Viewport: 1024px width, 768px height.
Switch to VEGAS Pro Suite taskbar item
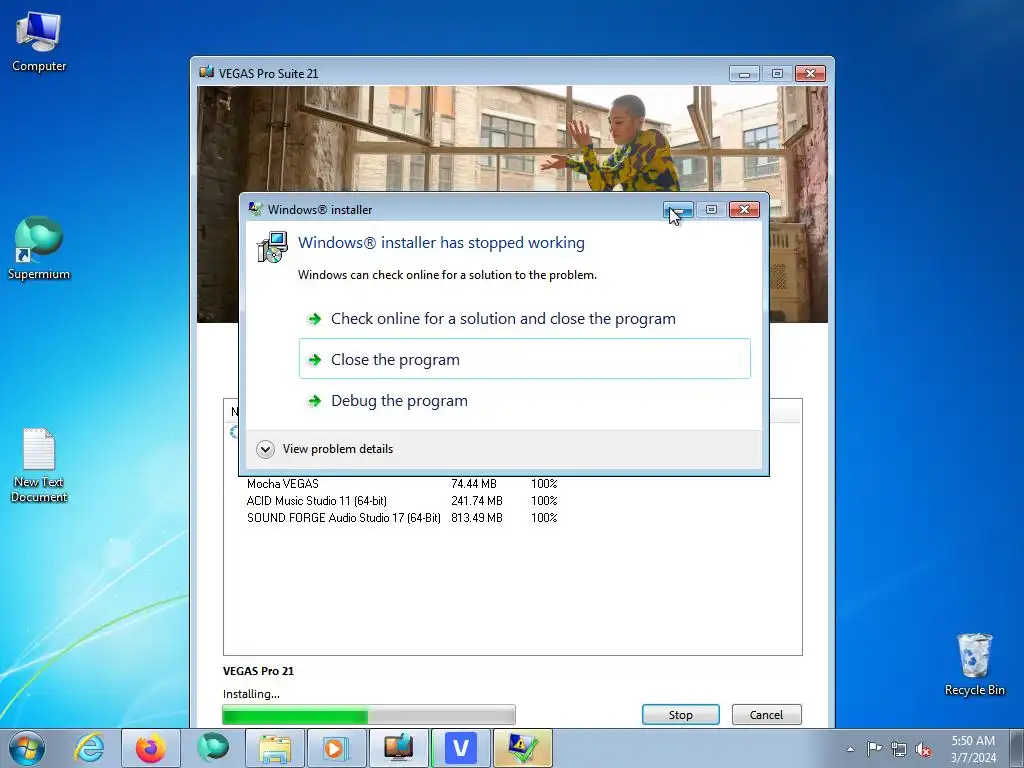(398, 748)
